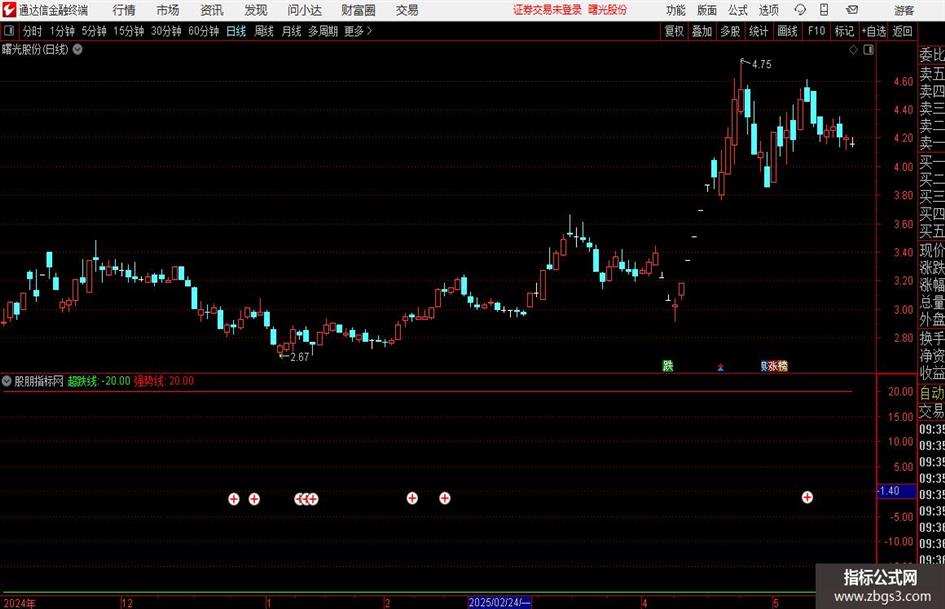This screenshot has height=609, width=945.
Task: Open the 曙光股份(日线) chart dropdown arrow
Action: pyautogui.click(x=78, y=50)
